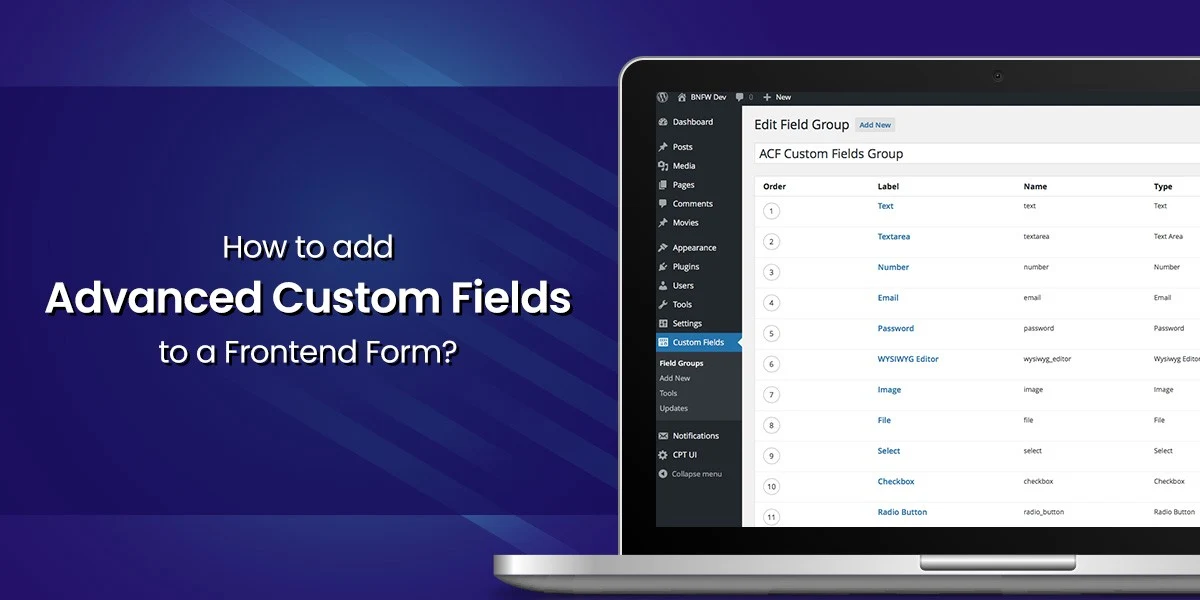1200x600 pixels.
Task: Open the Appearance menu item
Action: (x=694, y=248)
